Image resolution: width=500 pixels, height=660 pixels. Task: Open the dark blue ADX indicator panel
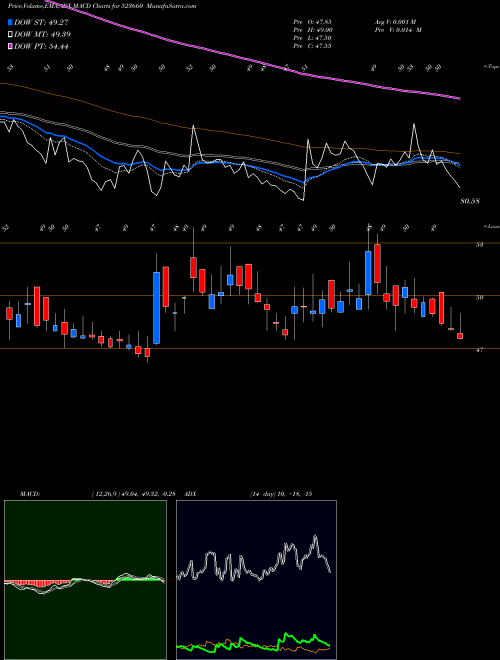(256, 580)
